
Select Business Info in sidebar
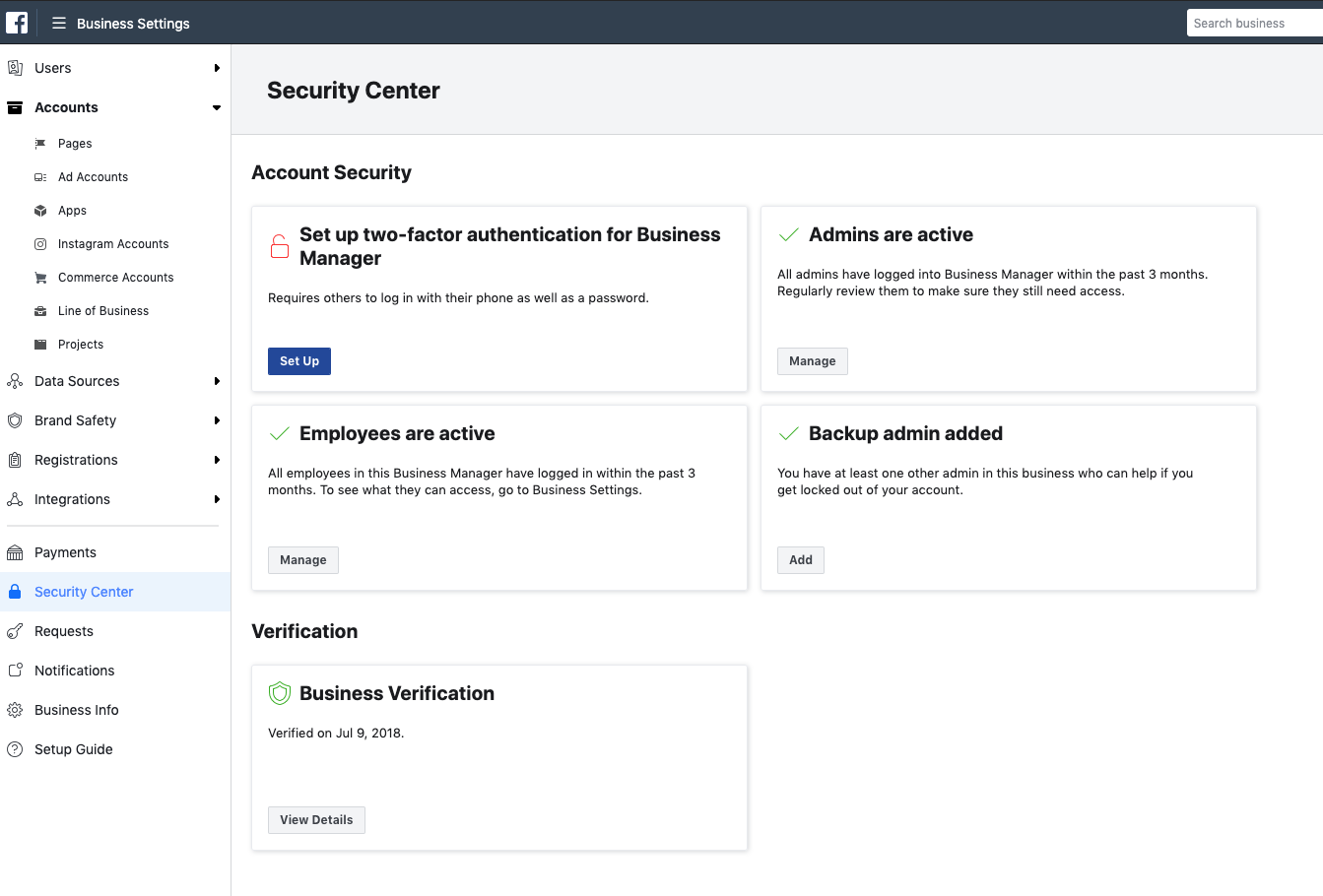click(x=76, y=710)
